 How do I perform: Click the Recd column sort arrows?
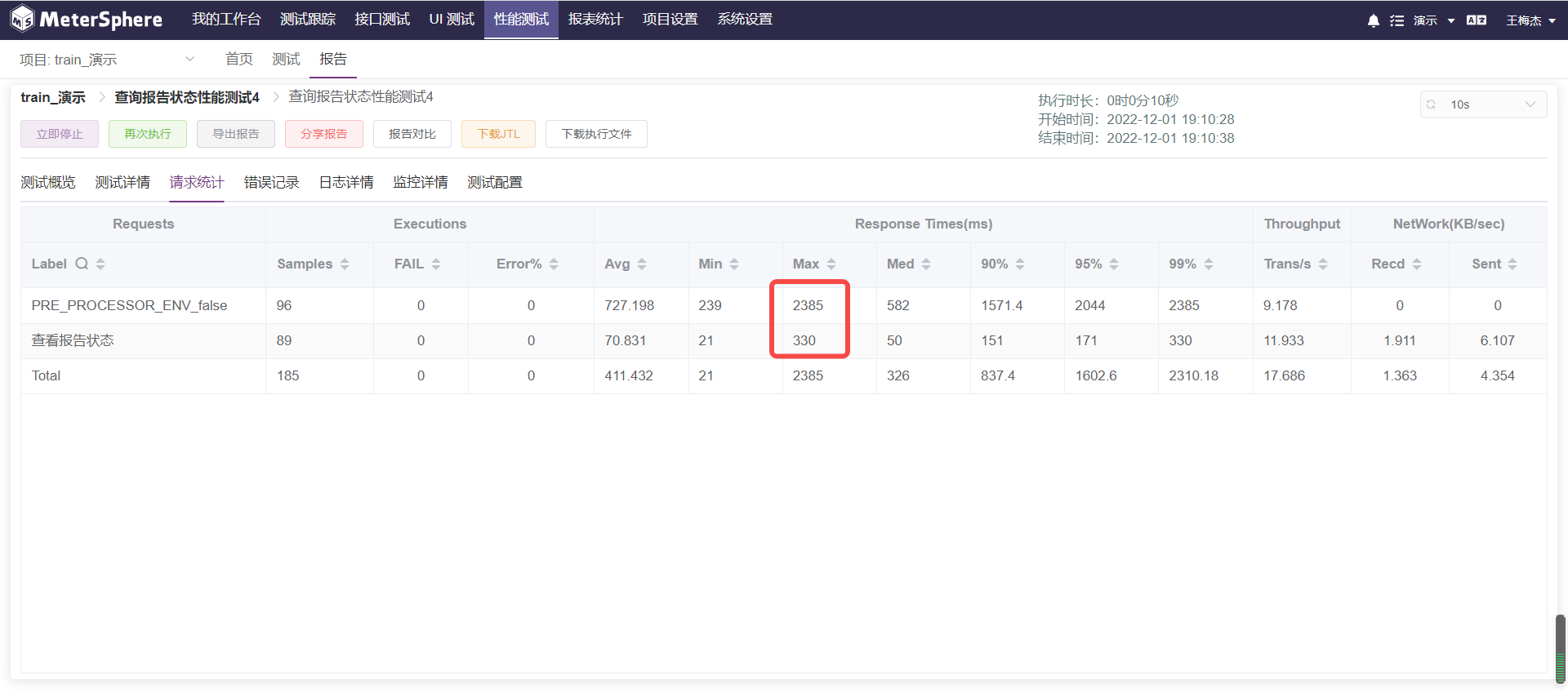point(1417,264)
